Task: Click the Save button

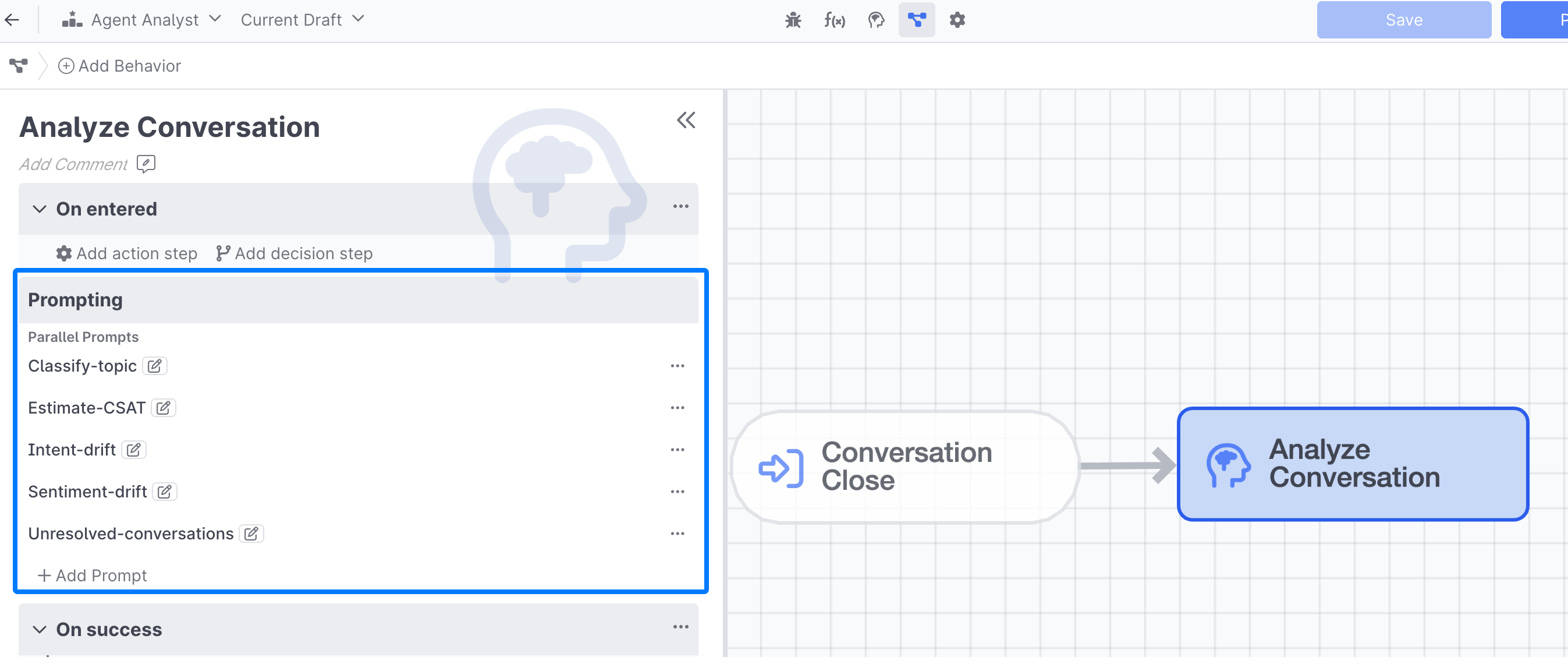Action: click(x=1403, y=20)
